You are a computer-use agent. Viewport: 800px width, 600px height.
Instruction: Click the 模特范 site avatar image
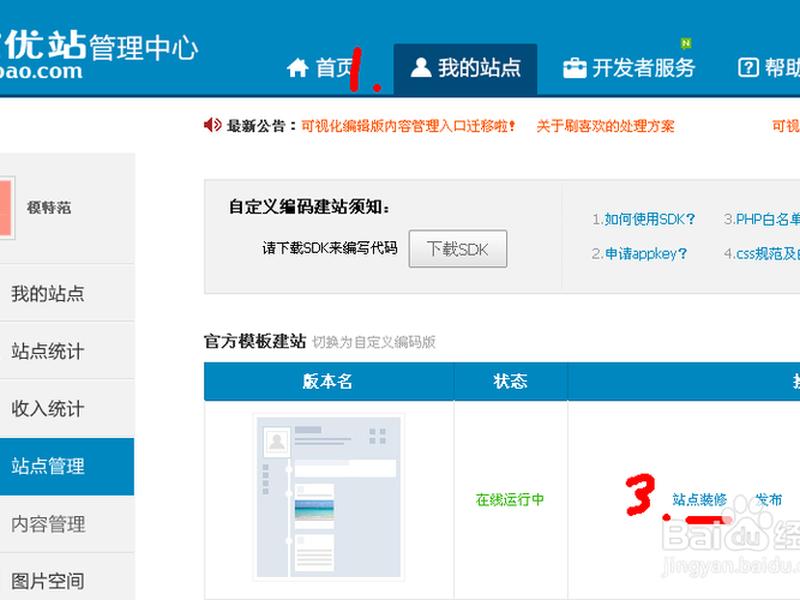6,207
